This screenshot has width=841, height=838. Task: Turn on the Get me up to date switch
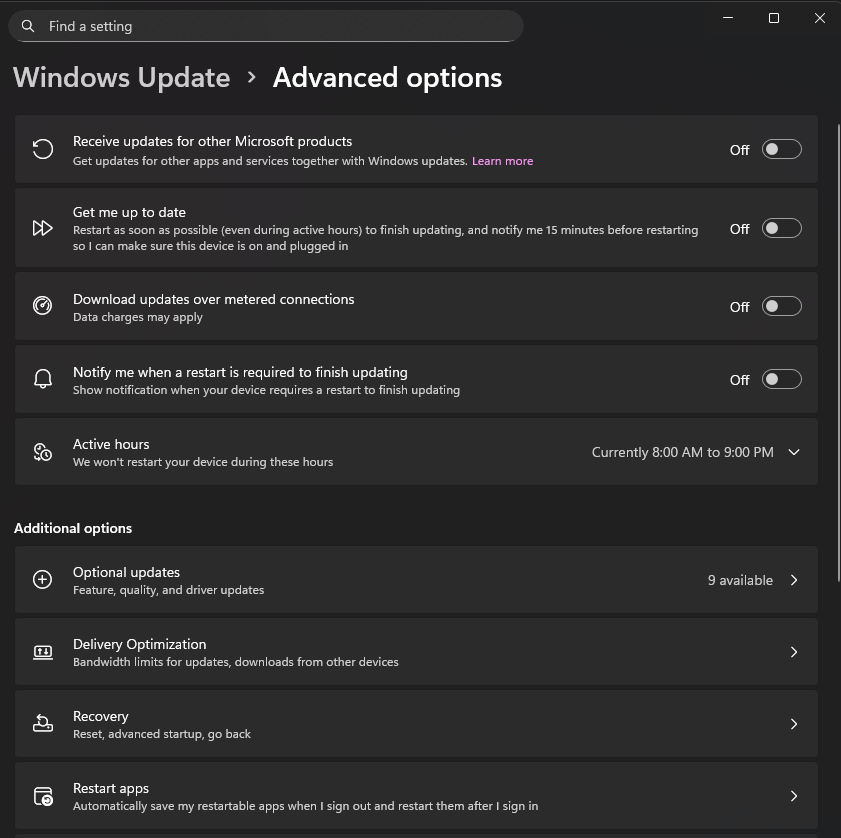(x=781, y=228)
